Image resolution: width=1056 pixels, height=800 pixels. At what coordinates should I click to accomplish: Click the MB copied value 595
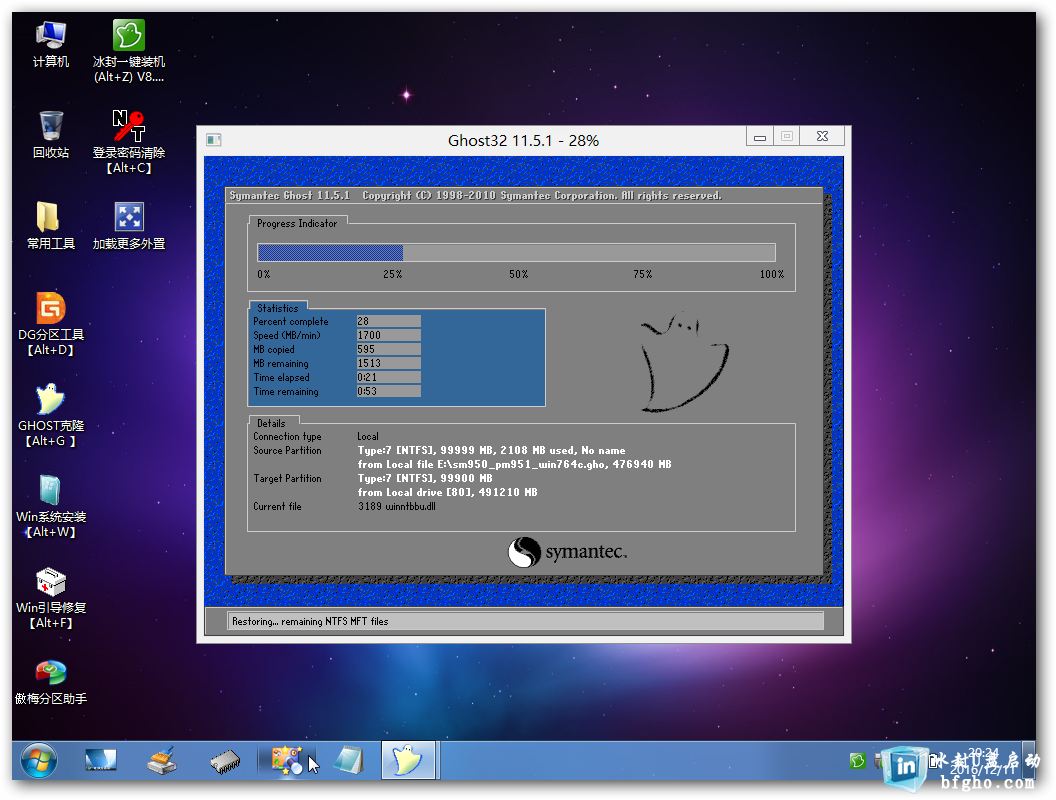coord(389,349)
